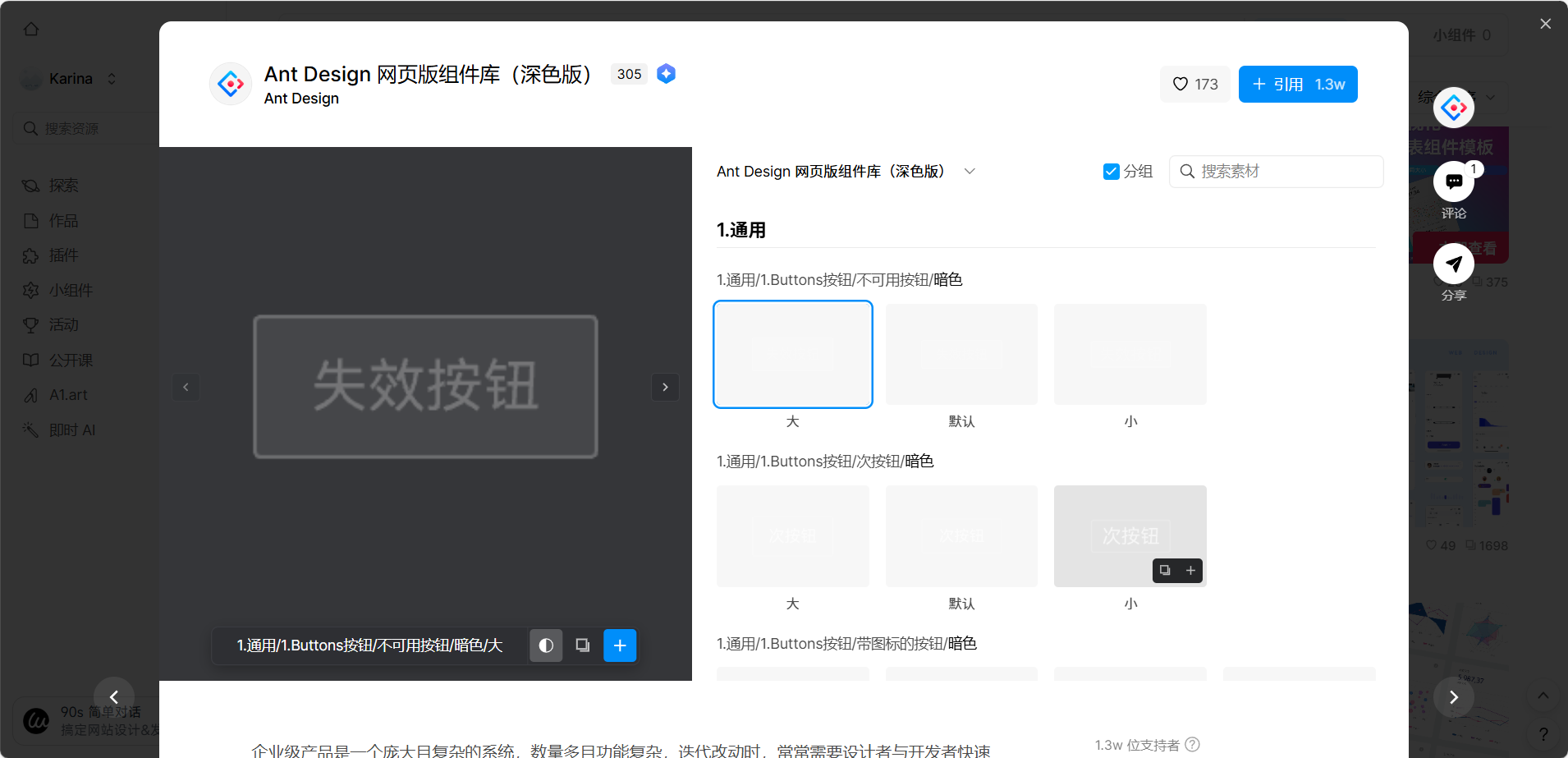Screen dimensions: 1568x758
Task: Select the 大 次按钮 thumbnail
Action: click(x=793, y=536)
